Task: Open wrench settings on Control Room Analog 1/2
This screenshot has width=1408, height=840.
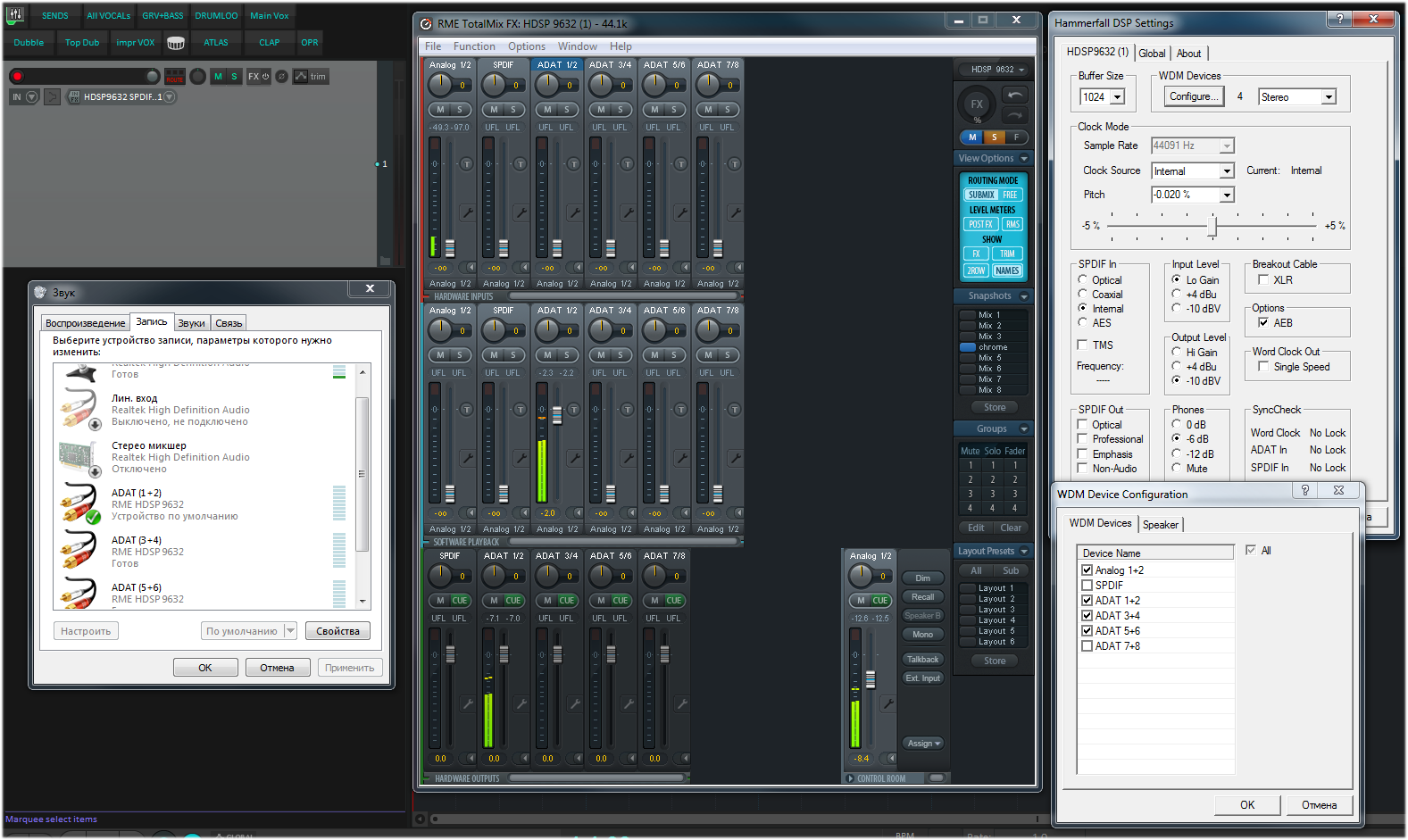Action: coord(887,703)
